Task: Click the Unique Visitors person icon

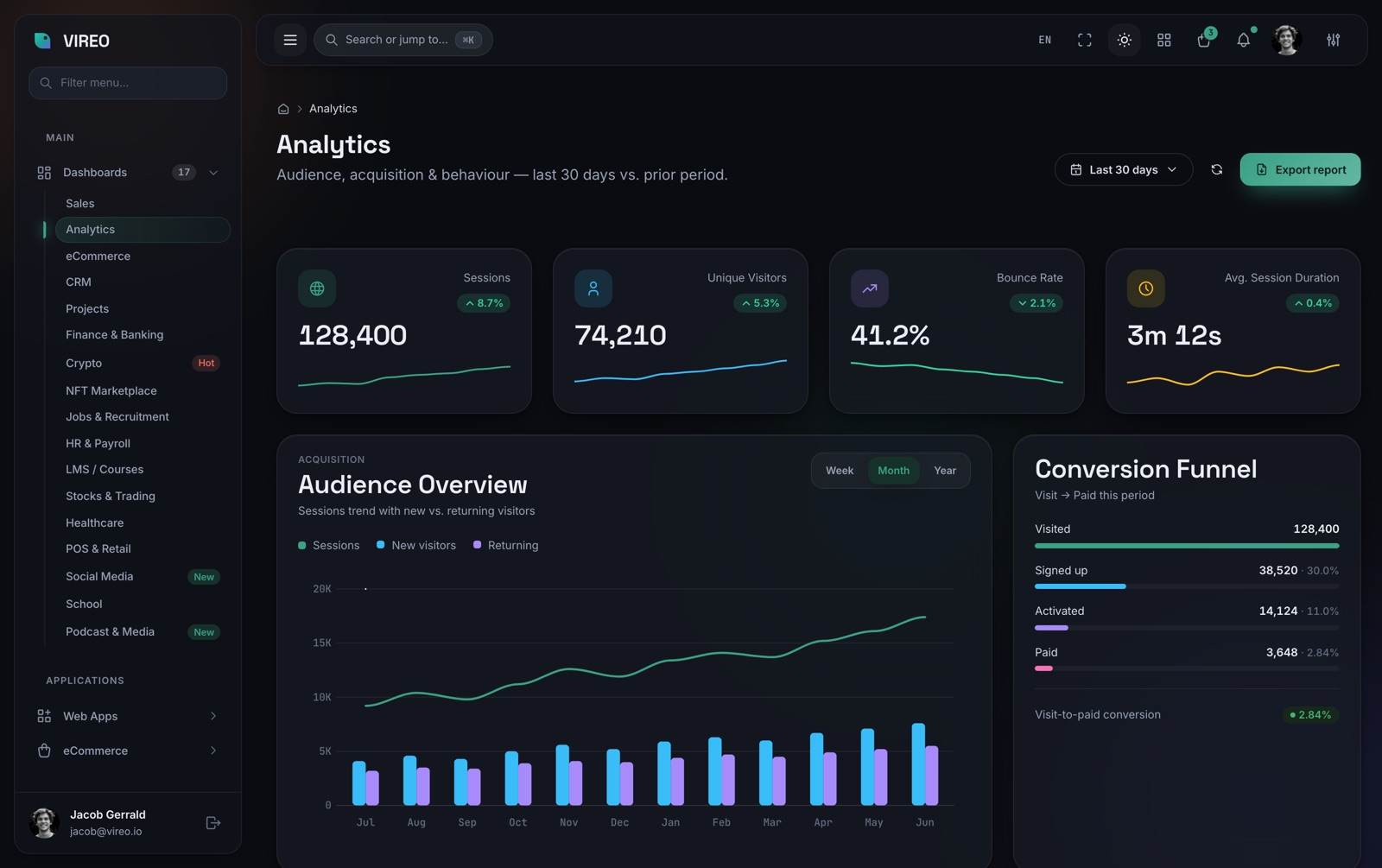Action: coord(593,288)
